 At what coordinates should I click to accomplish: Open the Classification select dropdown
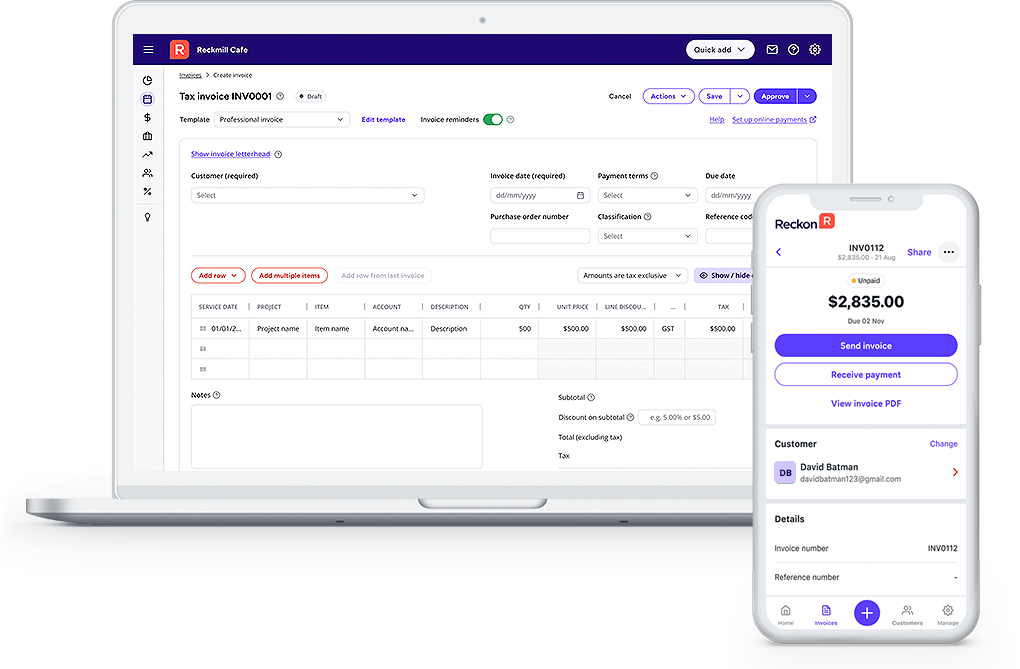[x=647, y=236]
